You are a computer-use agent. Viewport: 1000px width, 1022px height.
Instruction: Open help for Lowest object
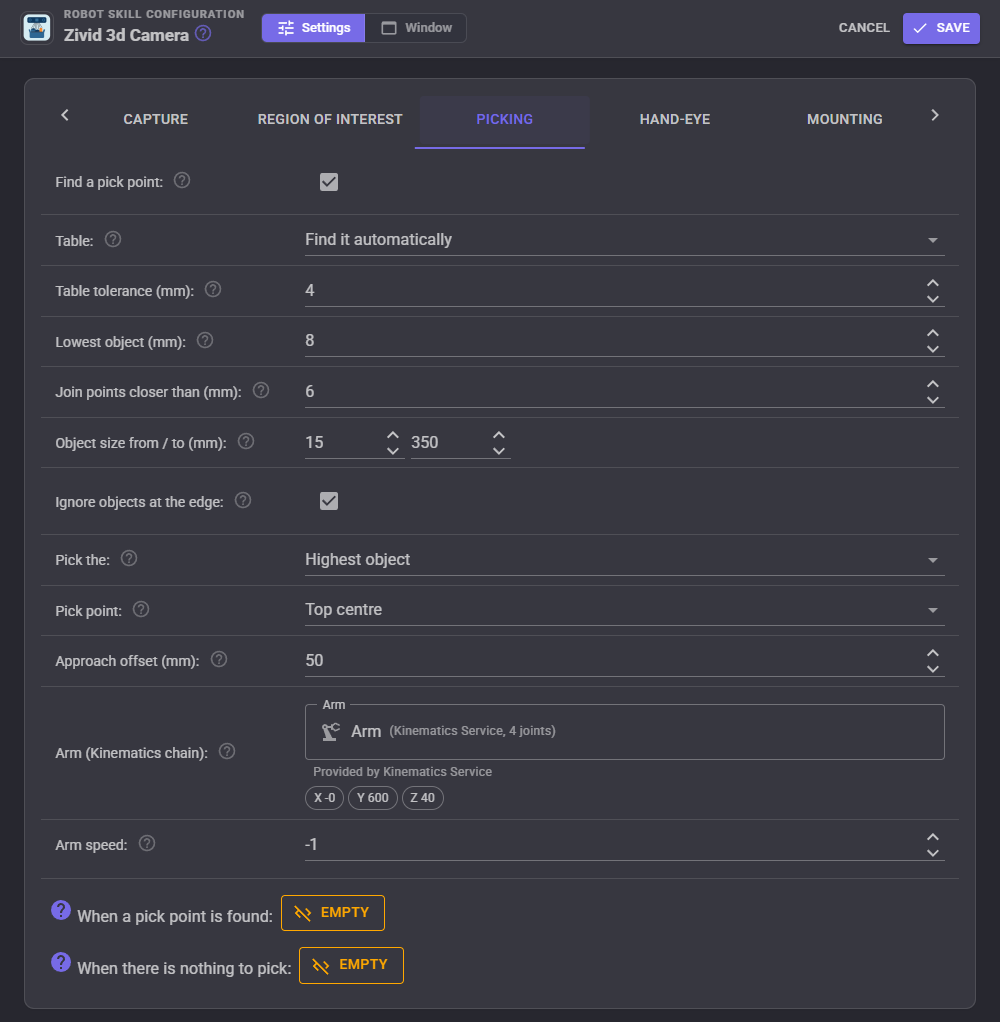[x=205, y=340]
